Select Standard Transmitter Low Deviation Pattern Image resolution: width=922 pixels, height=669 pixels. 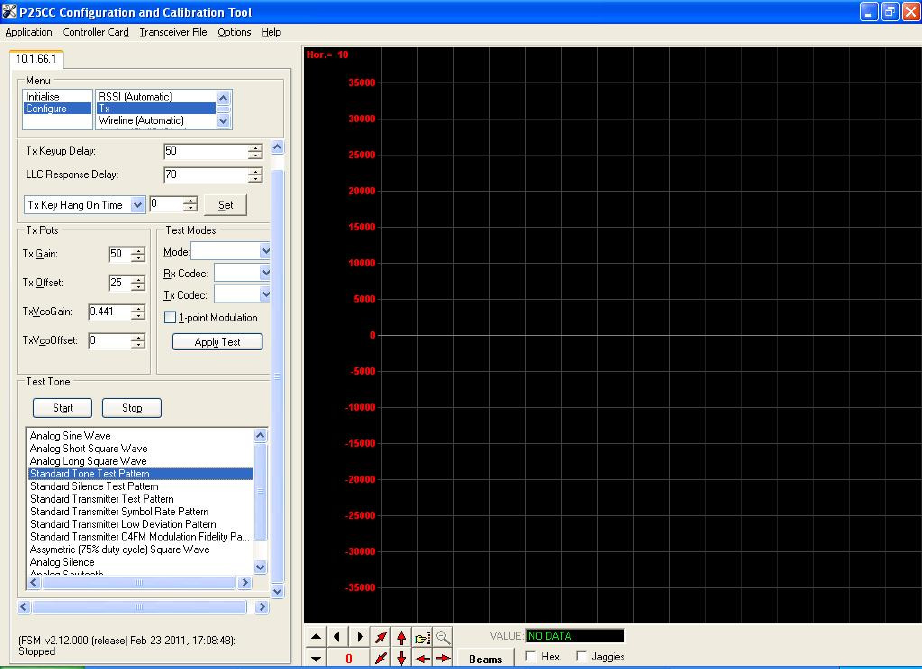pyautogui.click(x=141, y=524)
